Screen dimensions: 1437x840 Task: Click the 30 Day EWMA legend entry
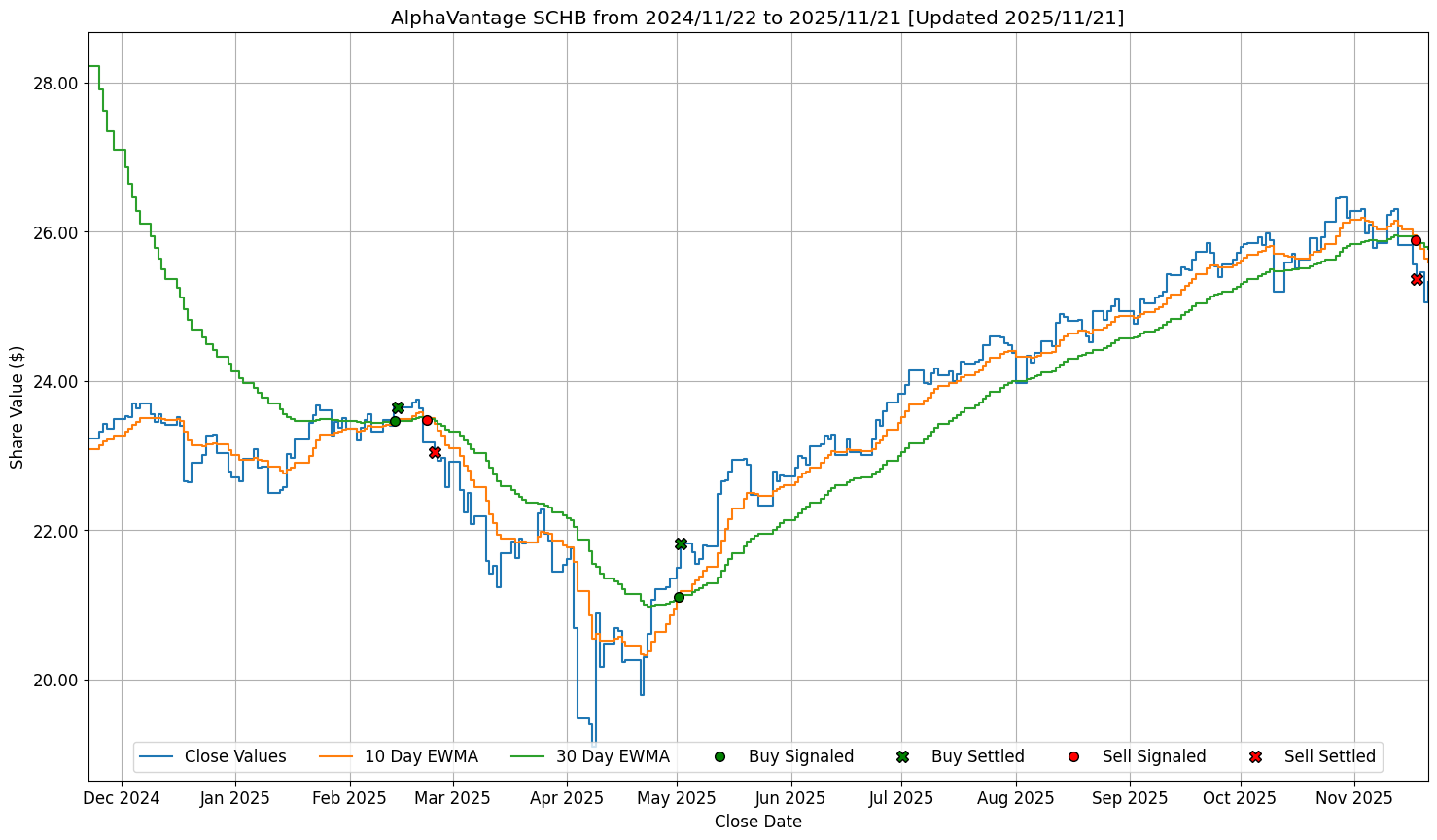pyautogui.click(x=612, y=756)
